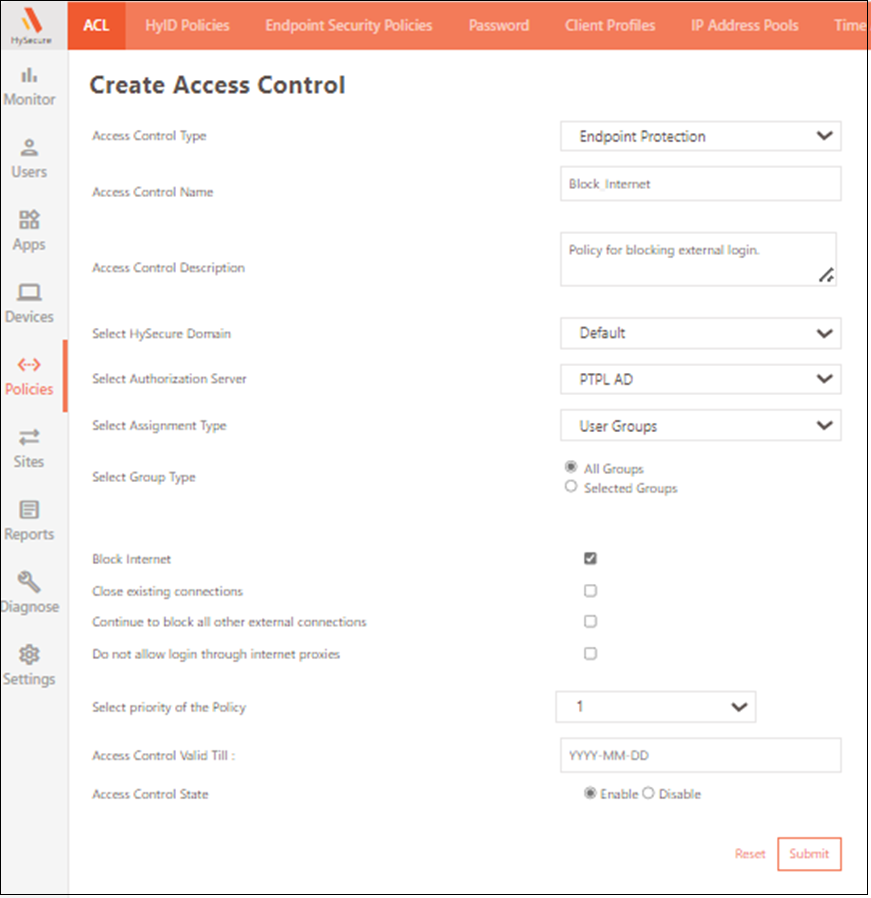
Task: Open the Reports sidebar icon
Action: [29, 511]
